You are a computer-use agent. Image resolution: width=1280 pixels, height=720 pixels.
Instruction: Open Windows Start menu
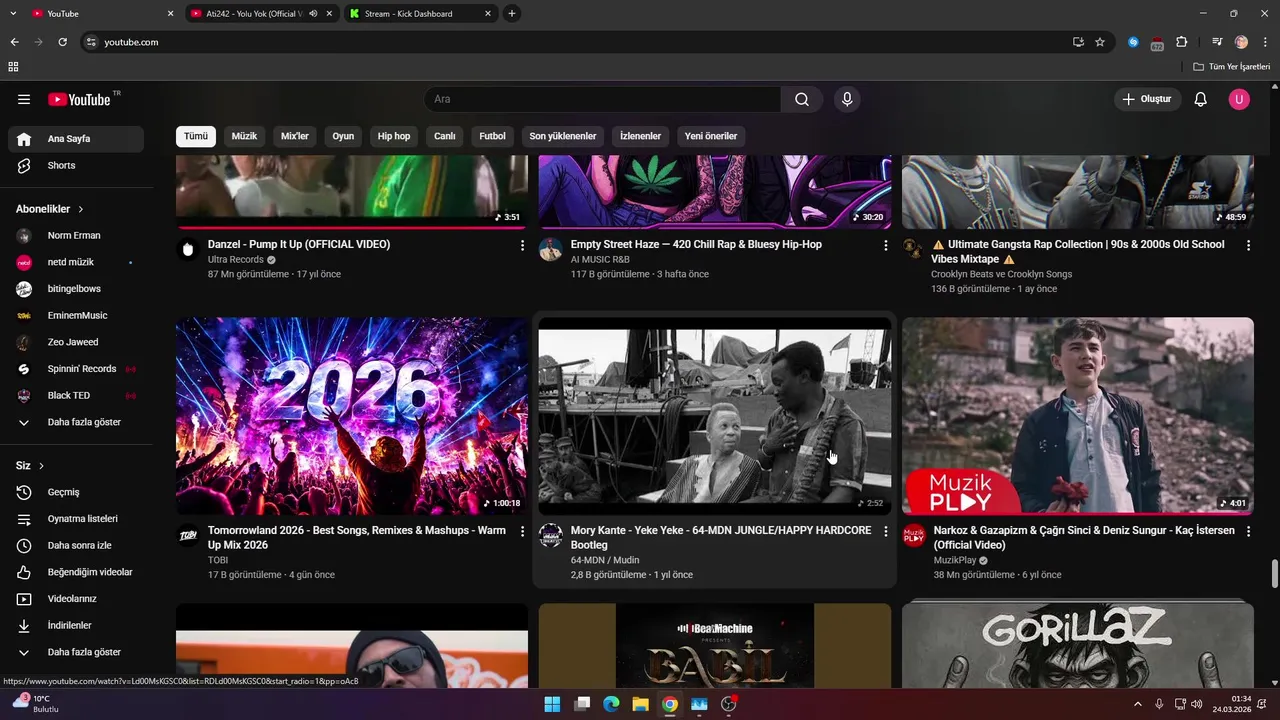552,704
